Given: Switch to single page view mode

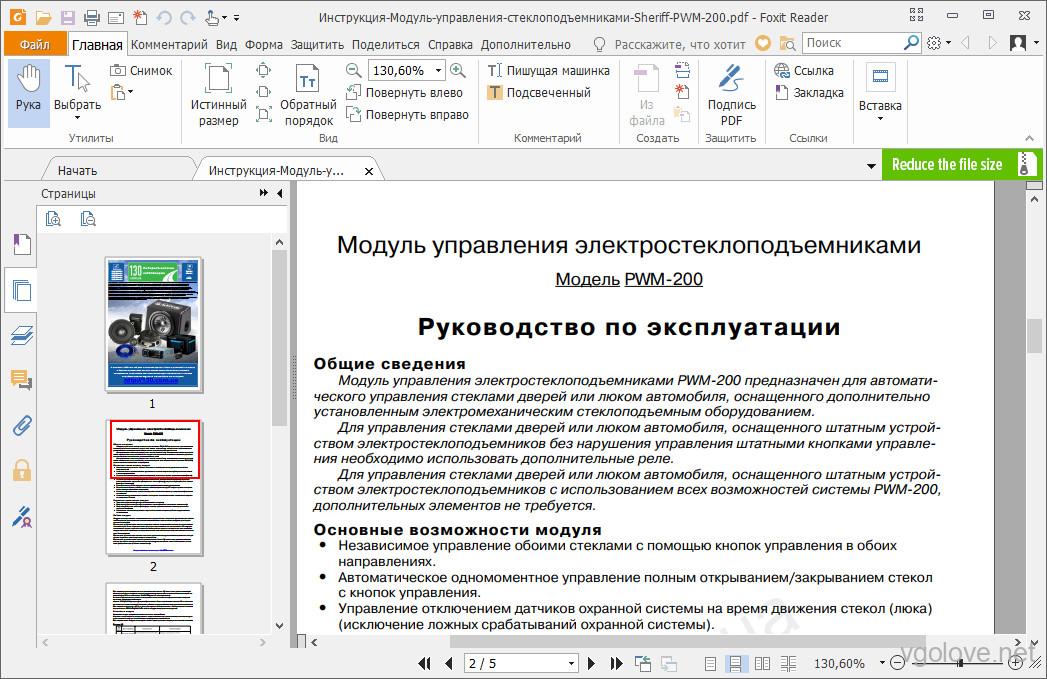Looking at the screenshot, I should pos(710,663).
